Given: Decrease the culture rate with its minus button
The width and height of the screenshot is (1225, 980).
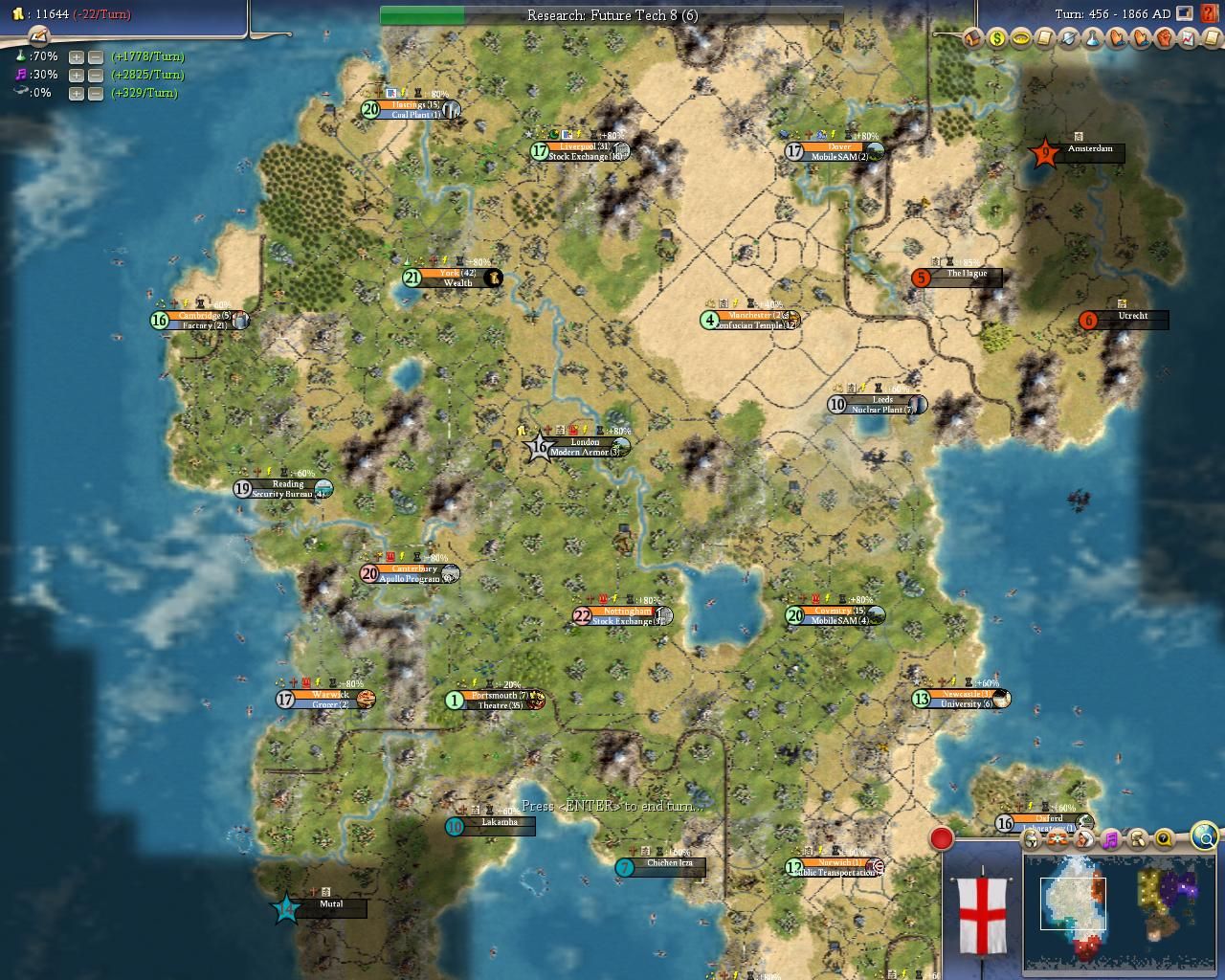Looking at the screenshot, I should point(96,75).
